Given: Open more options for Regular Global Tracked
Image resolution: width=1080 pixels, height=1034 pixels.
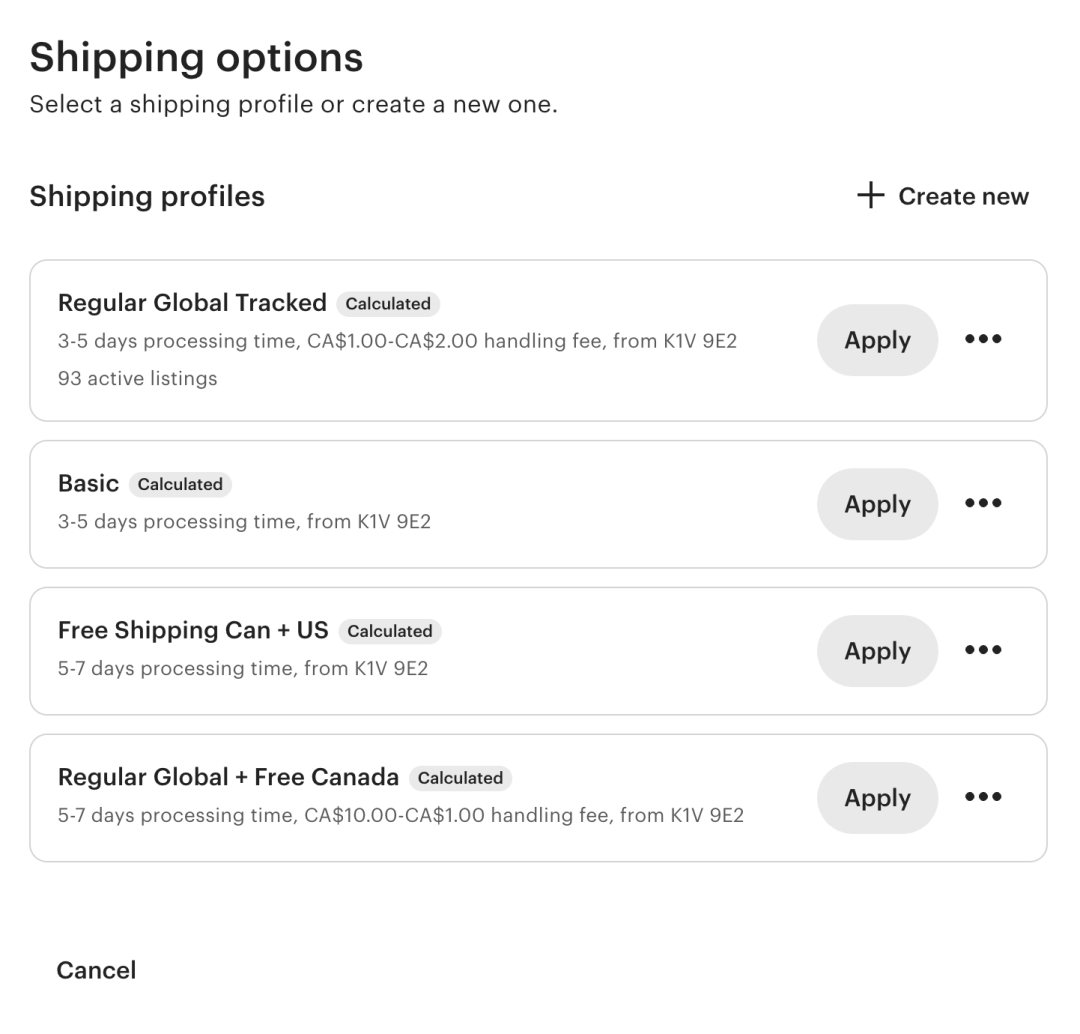Looking at the screenshot, I should (983, 339).
